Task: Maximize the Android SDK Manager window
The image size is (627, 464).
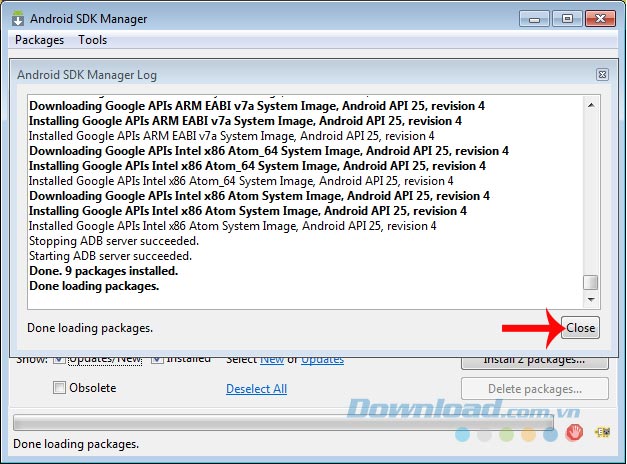Action: pos(567,19)
